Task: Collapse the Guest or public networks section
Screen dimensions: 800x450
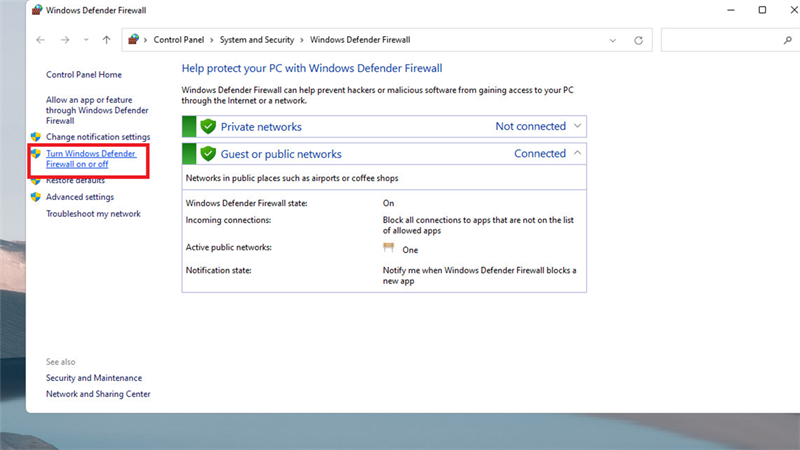Action: point(577,153)
